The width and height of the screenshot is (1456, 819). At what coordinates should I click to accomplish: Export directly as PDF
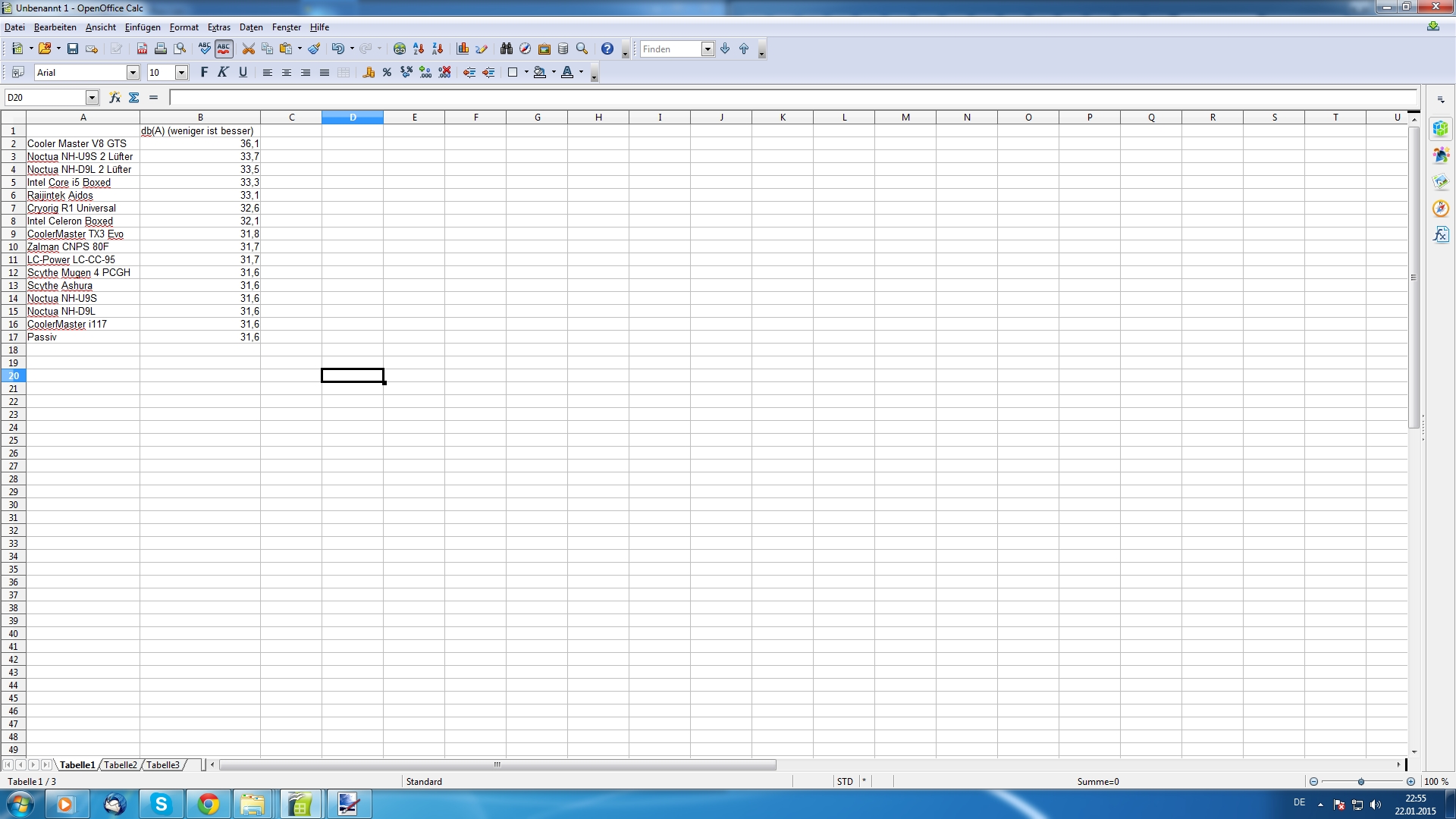[x=142, y=49]
